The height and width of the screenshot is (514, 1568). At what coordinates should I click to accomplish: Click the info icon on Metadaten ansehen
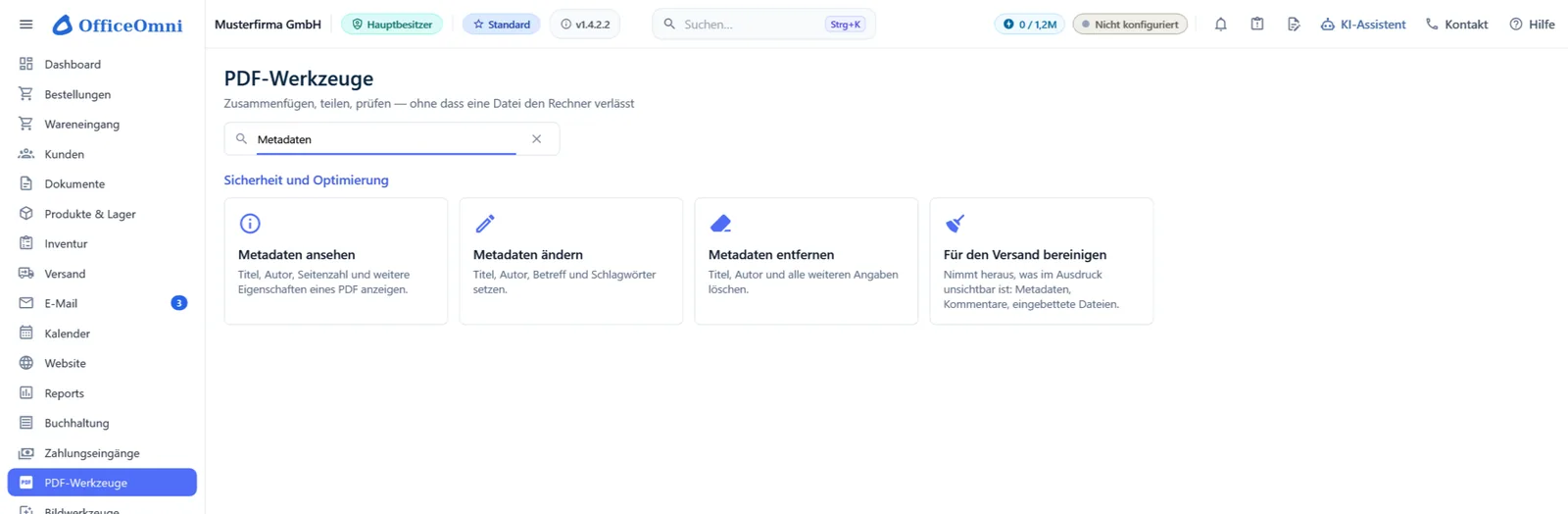point(250,224)
